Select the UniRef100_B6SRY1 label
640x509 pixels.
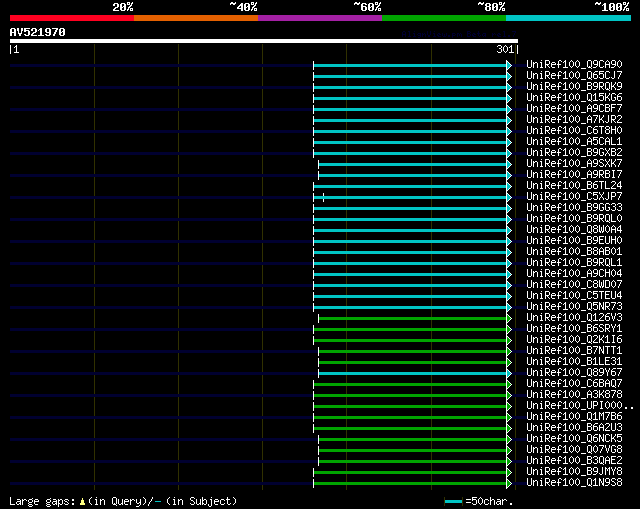(x=574, y=329)
